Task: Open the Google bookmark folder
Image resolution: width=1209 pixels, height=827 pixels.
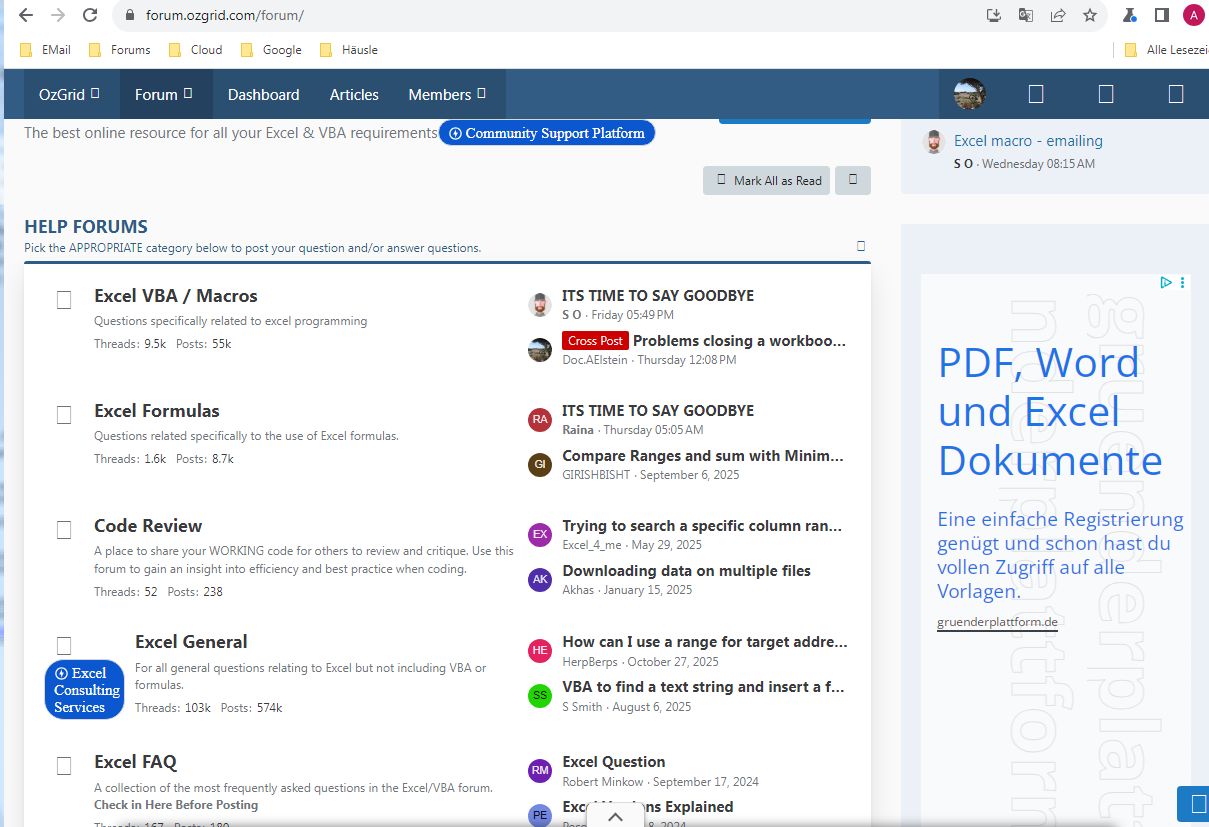Action: point(270,49)
